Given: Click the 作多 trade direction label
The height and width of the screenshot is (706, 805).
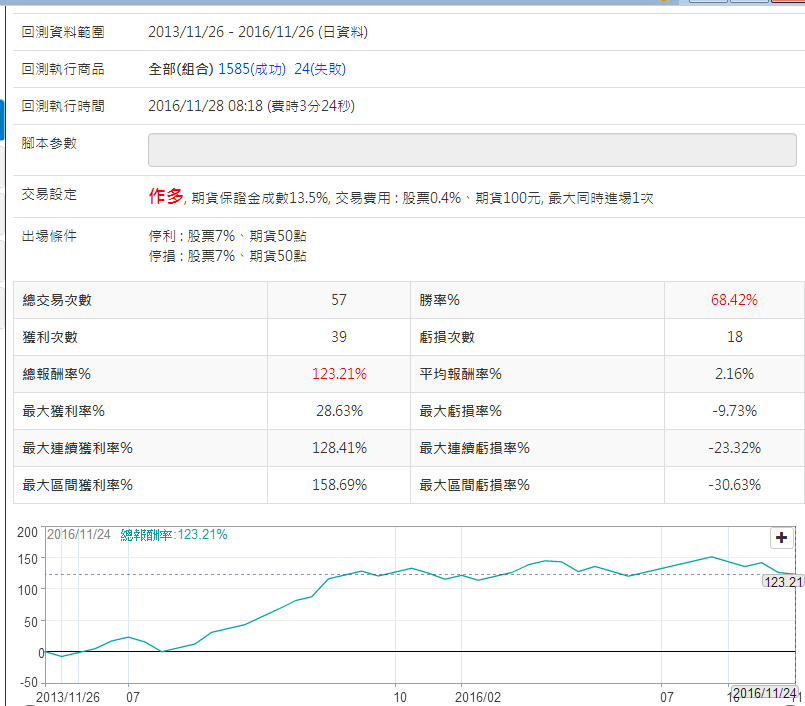Looking at the screenshot, I should [x=166, y=197].
